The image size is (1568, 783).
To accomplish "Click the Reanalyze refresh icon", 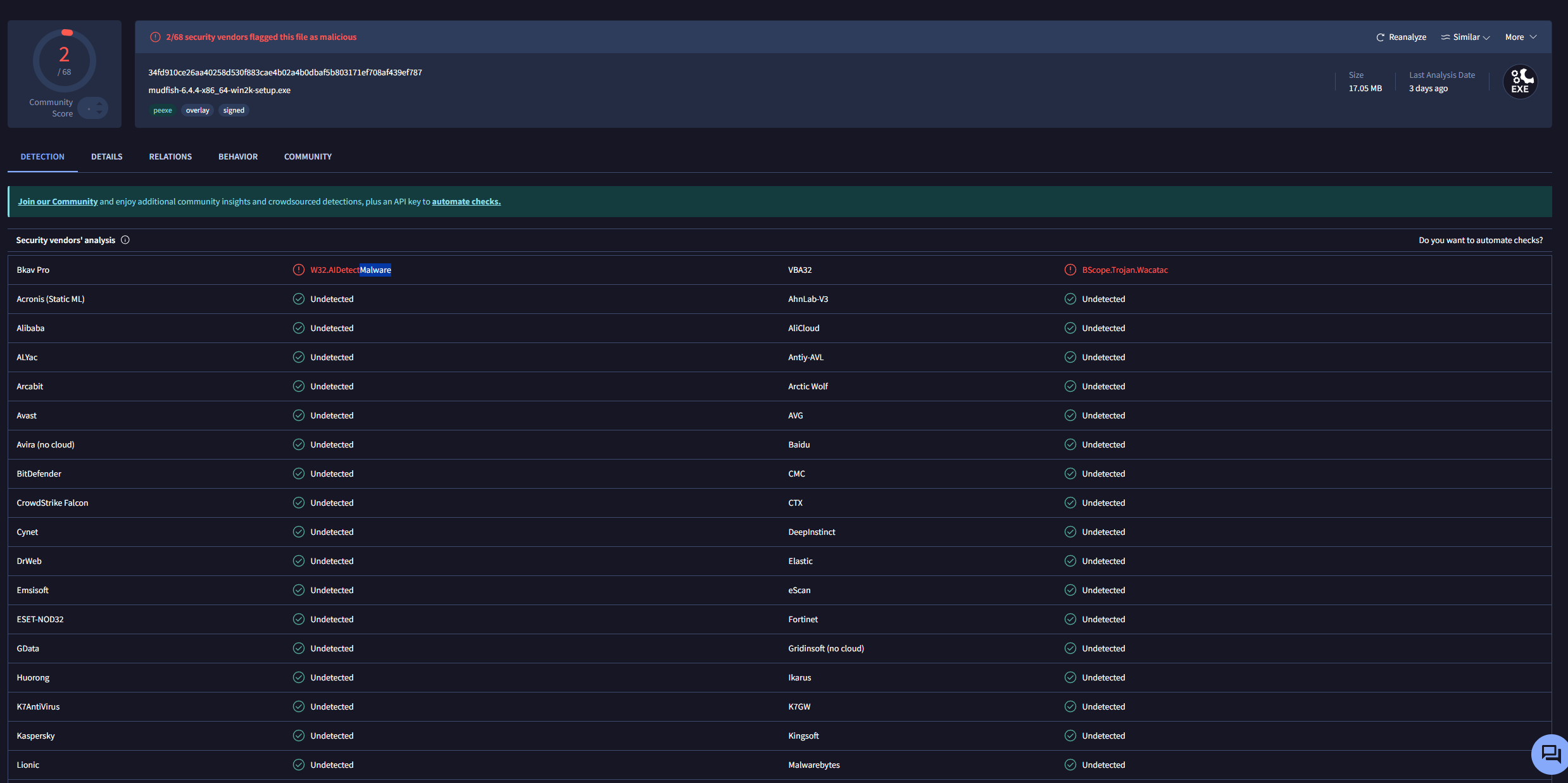I will click(x=1379, y=37).
